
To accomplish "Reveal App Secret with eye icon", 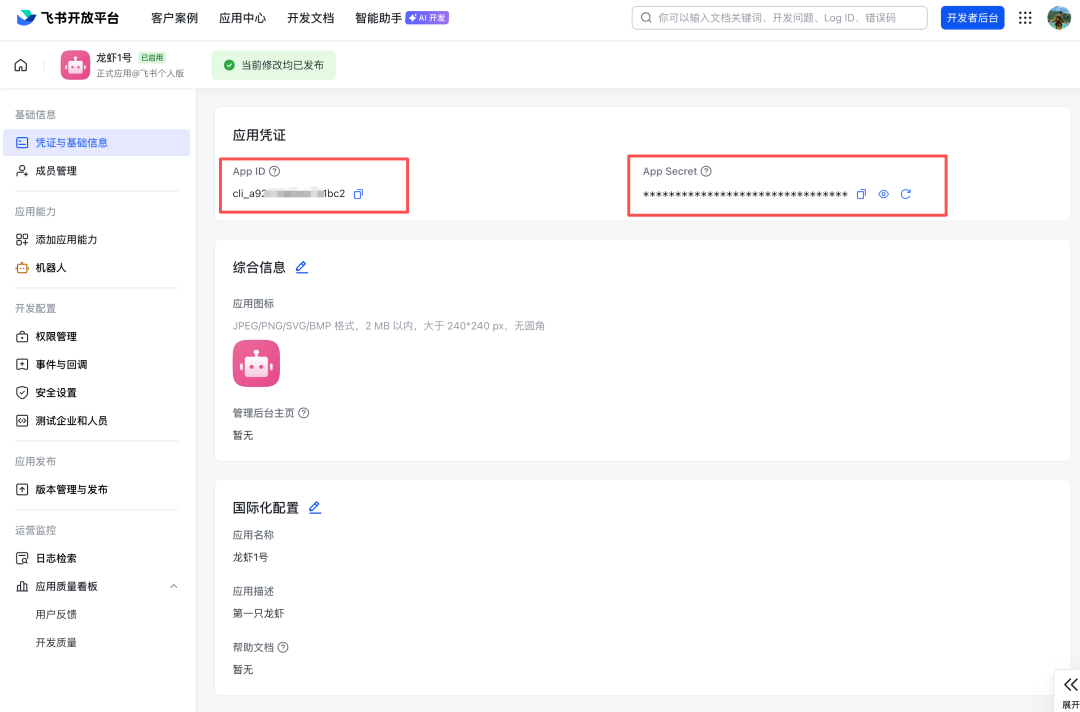I will (883, 194).
